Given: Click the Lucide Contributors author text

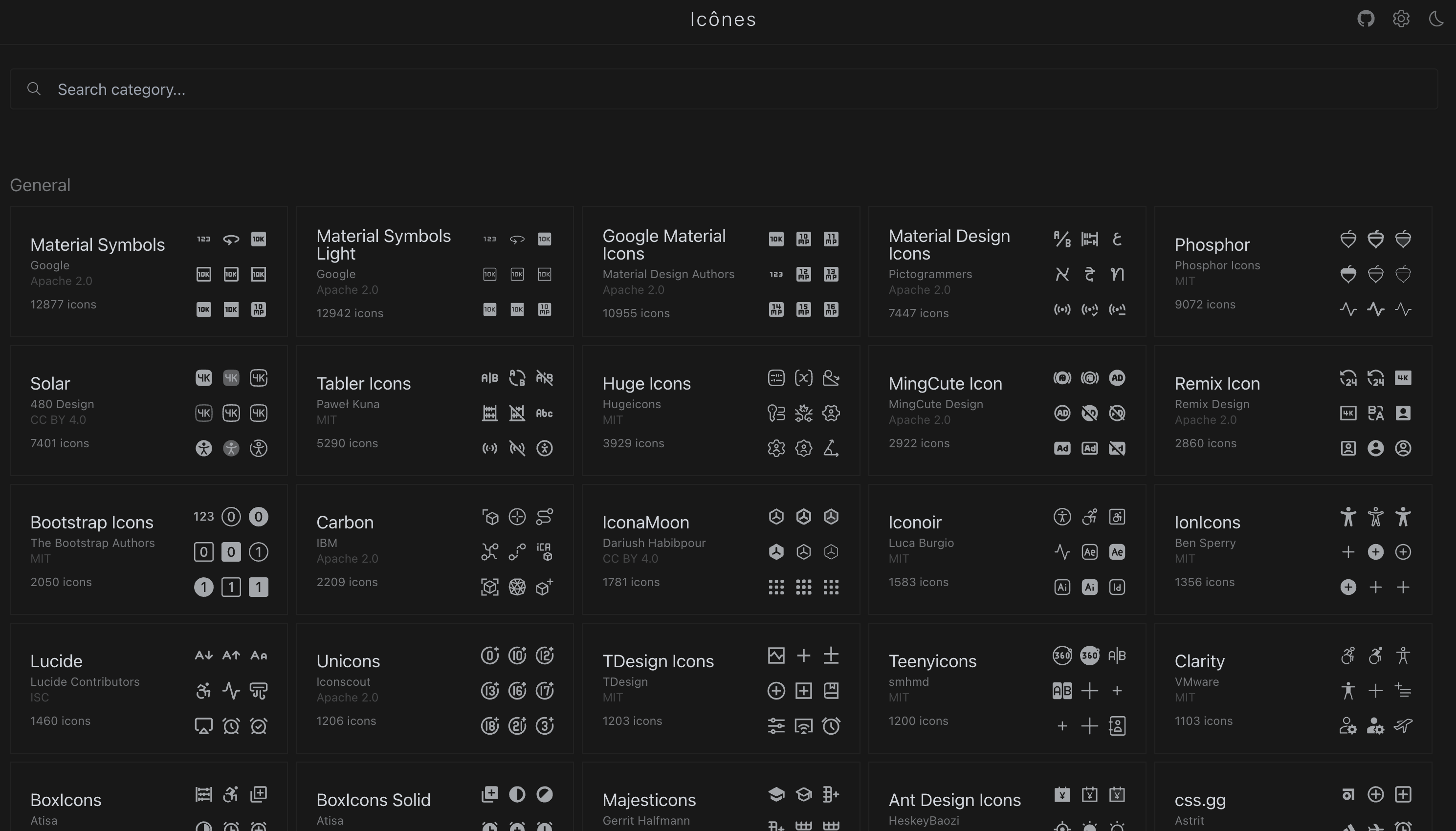Looking at the screenshot, I should tap(85, 681).
